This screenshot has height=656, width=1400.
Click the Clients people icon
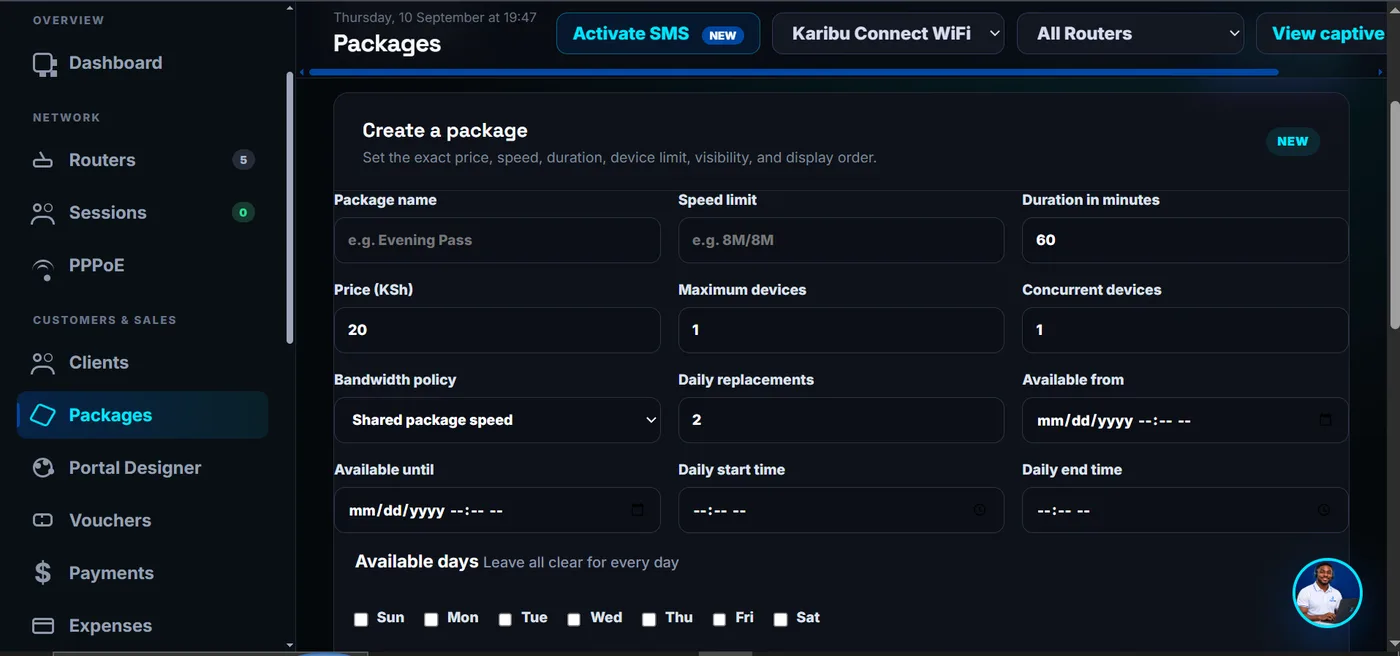pyautogui.click(x=43, y=363)
